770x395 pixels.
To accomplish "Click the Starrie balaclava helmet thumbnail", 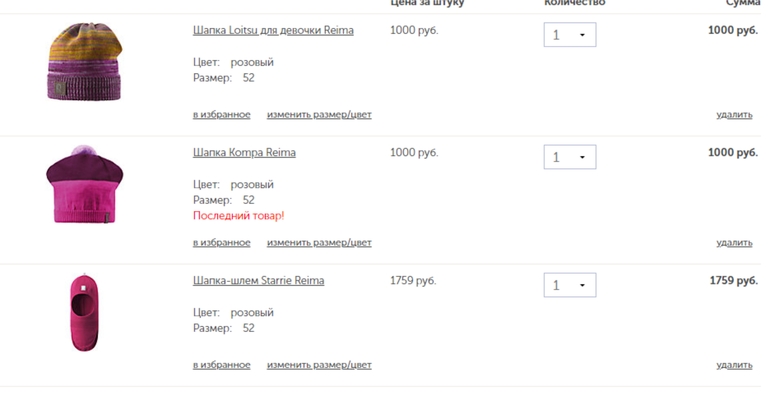I will coord(84,312).
